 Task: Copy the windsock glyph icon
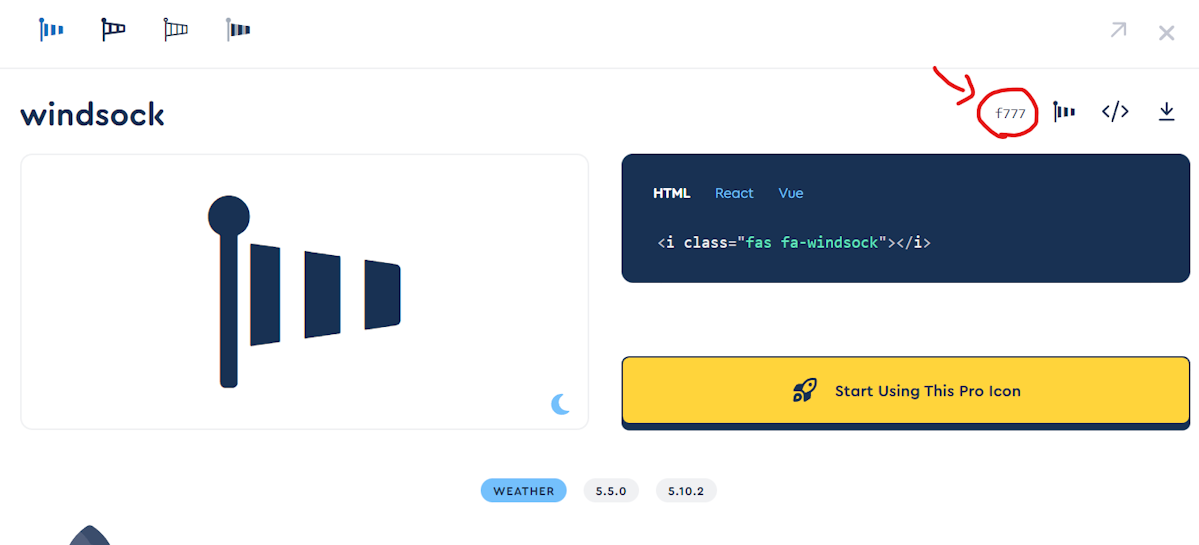(1064, 112)
